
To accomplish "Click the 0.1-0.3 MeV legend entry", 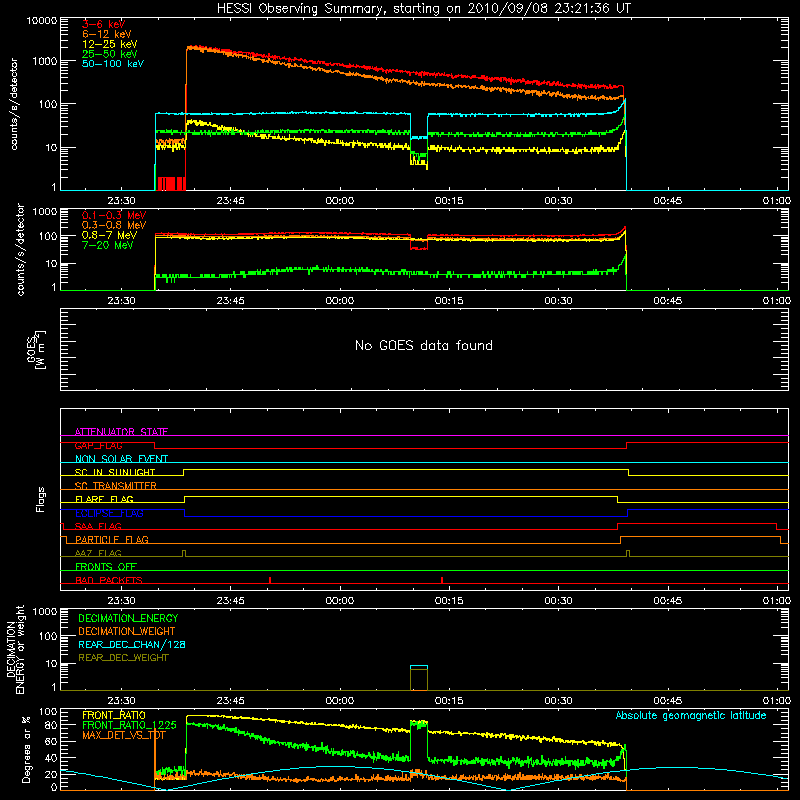I will coord(114,215).
